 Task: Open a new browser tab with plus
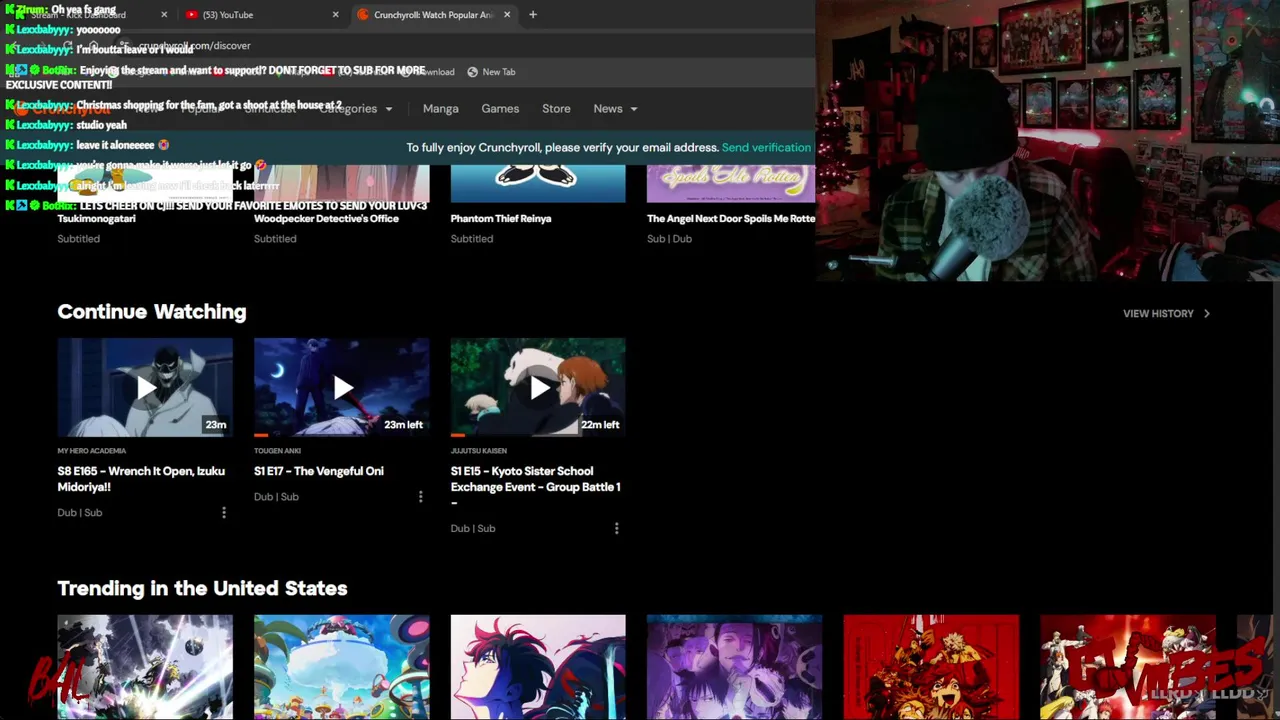click(x=533, y=15)
